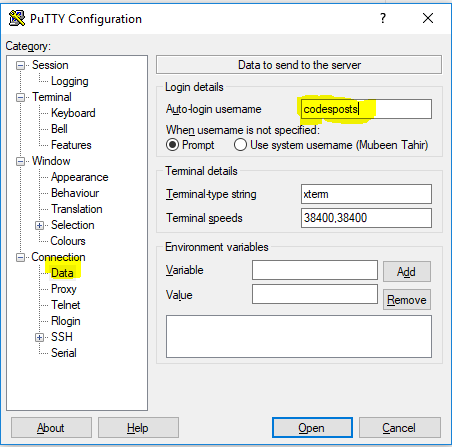Click the Auto-login username field
Image resolution: width=452 pixels, height=447 pixels.
tap(366, 109)
